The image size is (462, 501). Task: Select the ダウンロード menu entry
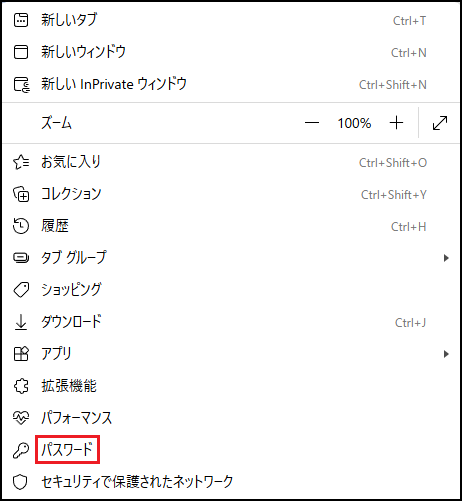71,322
